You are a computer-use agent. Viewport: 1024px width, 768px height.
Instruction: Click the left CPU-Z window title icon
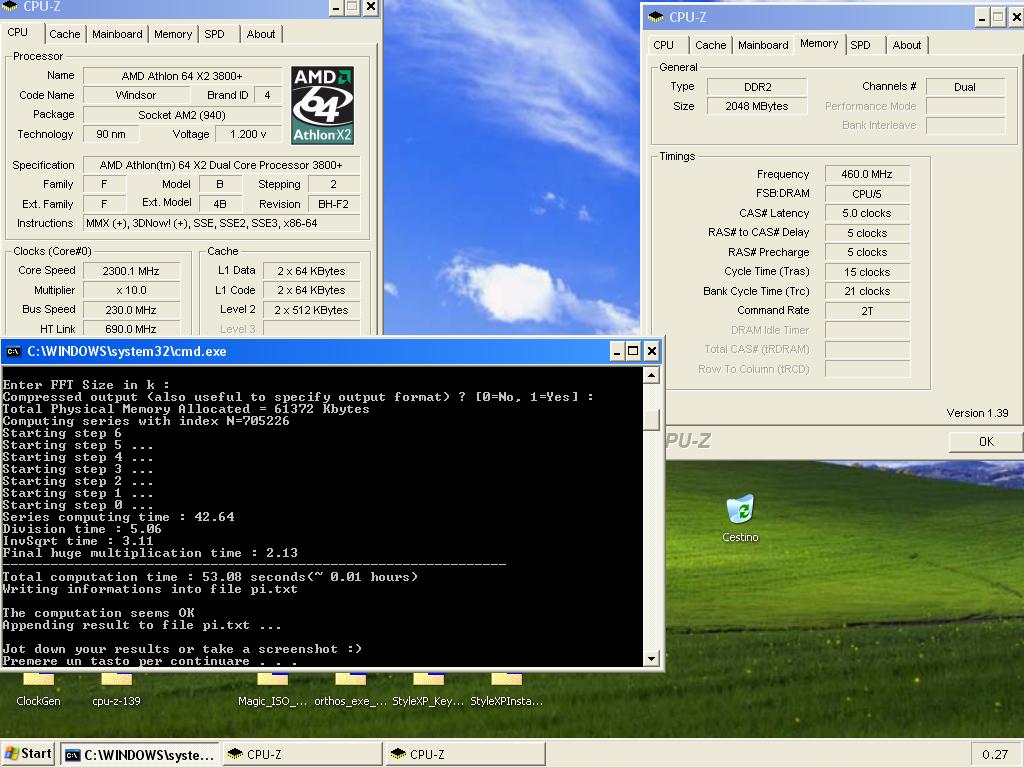coord(9,6)
